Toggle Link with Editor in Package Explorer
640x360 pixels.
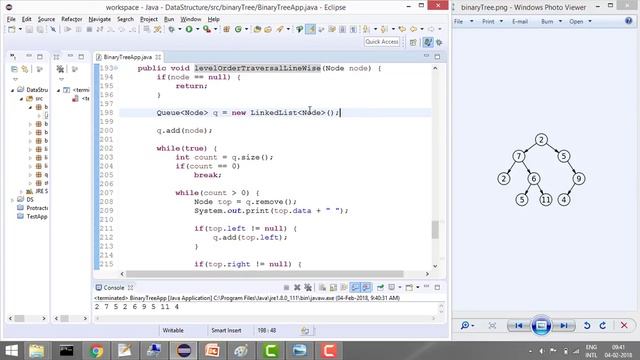pyautogui.click(x=25, y=69)
